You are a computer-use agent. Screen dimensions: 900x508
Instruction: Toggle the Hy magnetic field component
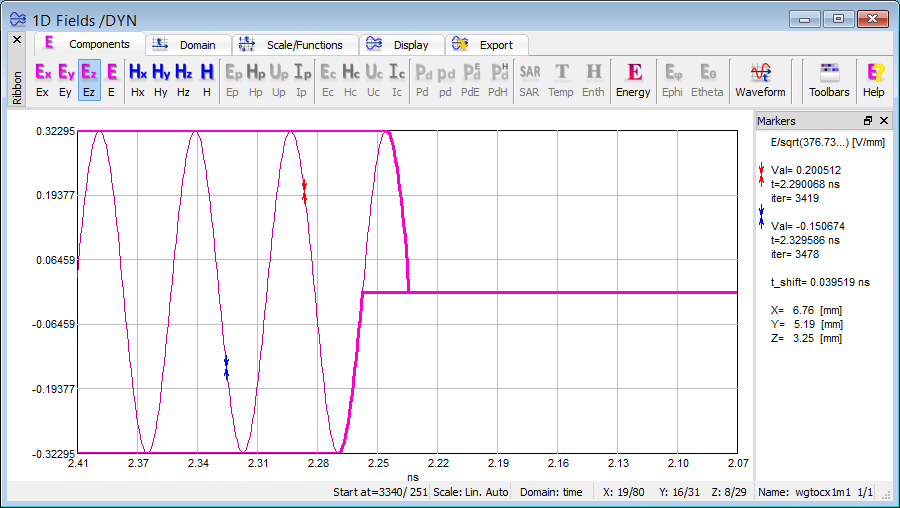tap(161, 80)
